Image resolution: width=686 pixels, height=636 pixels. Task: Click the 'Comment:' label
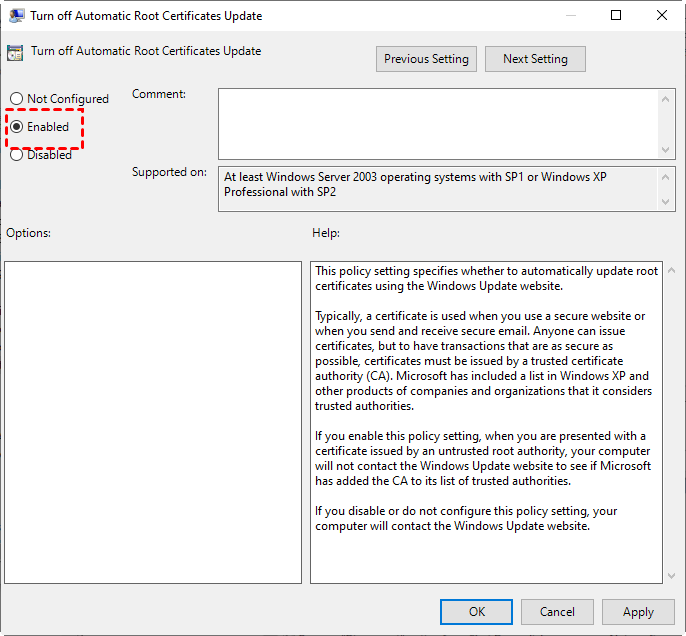pyautogui.click(x=159, y=94)
